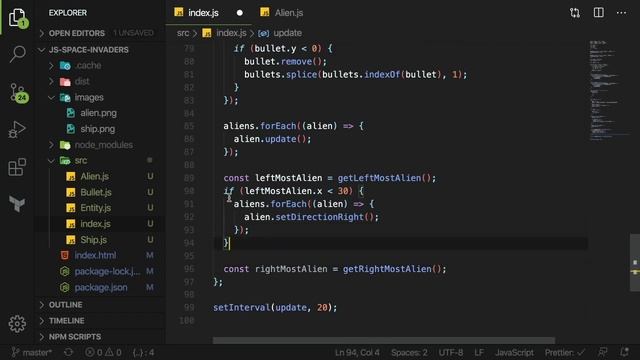The height and width of the screenshot is (360, 640).
Task: Open the Search view in the activity bar
Action: (x=17, y=54)
